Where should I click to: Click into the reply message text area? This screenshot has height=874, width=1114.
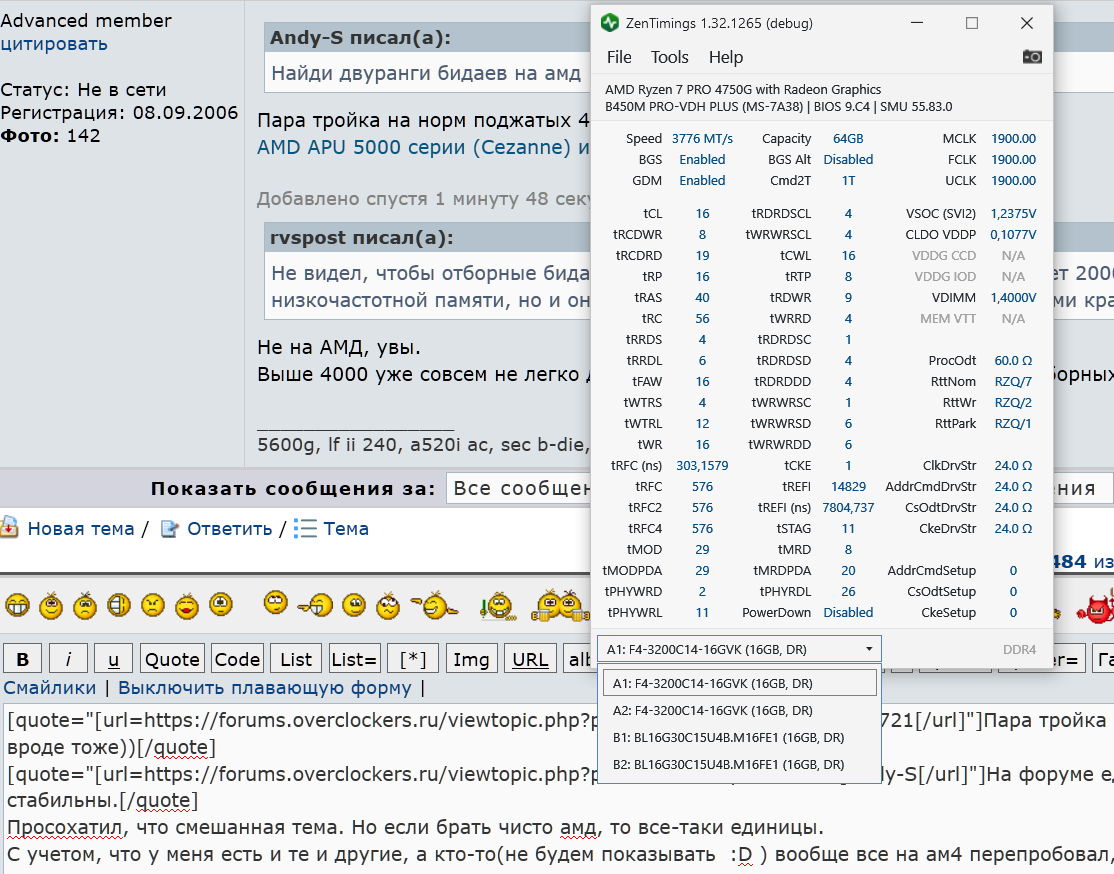557,789
